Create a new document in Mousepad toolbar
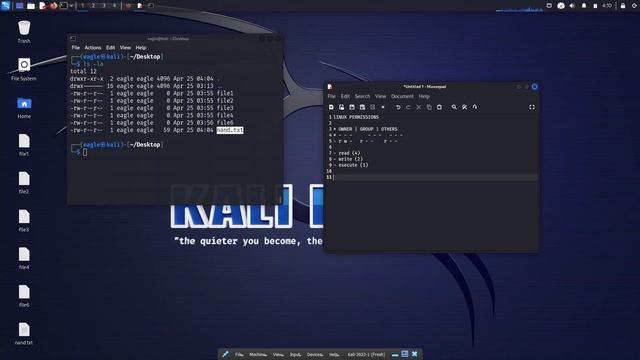Viewport: 640px width, 360px height. (331, 107)
